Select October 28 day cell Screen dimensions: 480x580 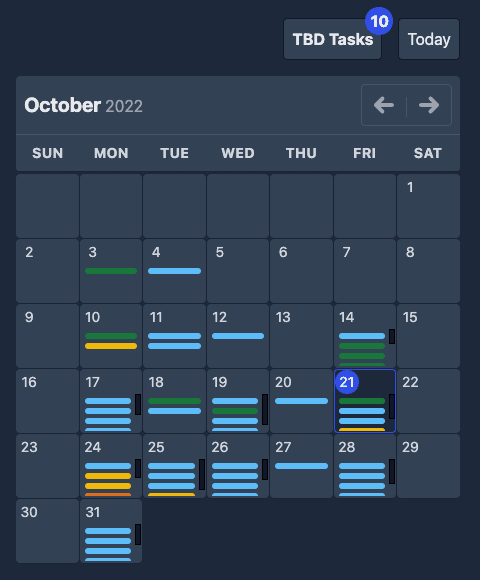tap(365, 466)
